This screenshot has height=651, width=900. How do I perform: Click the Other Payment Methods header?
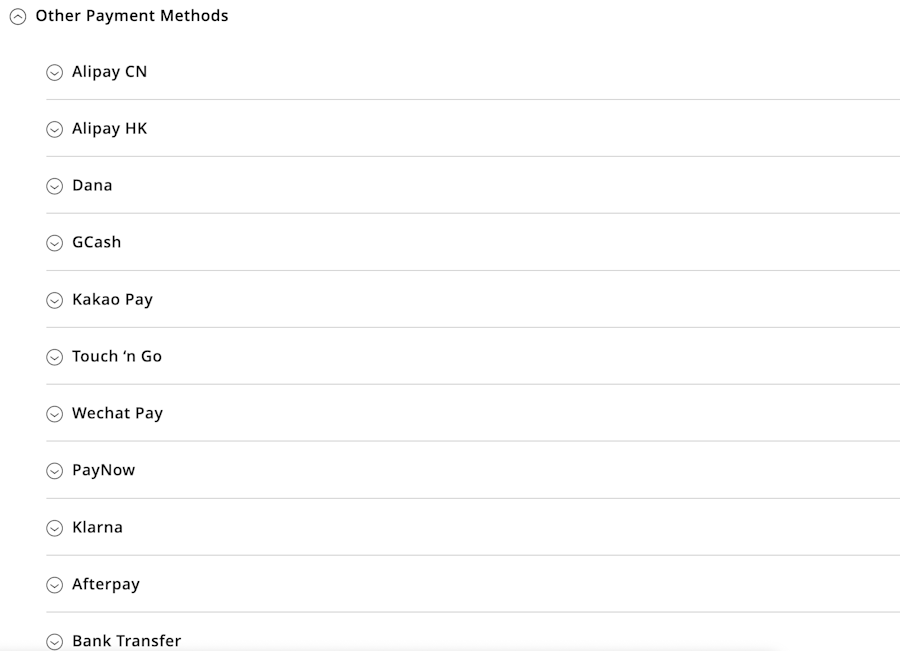pos(131,16)
